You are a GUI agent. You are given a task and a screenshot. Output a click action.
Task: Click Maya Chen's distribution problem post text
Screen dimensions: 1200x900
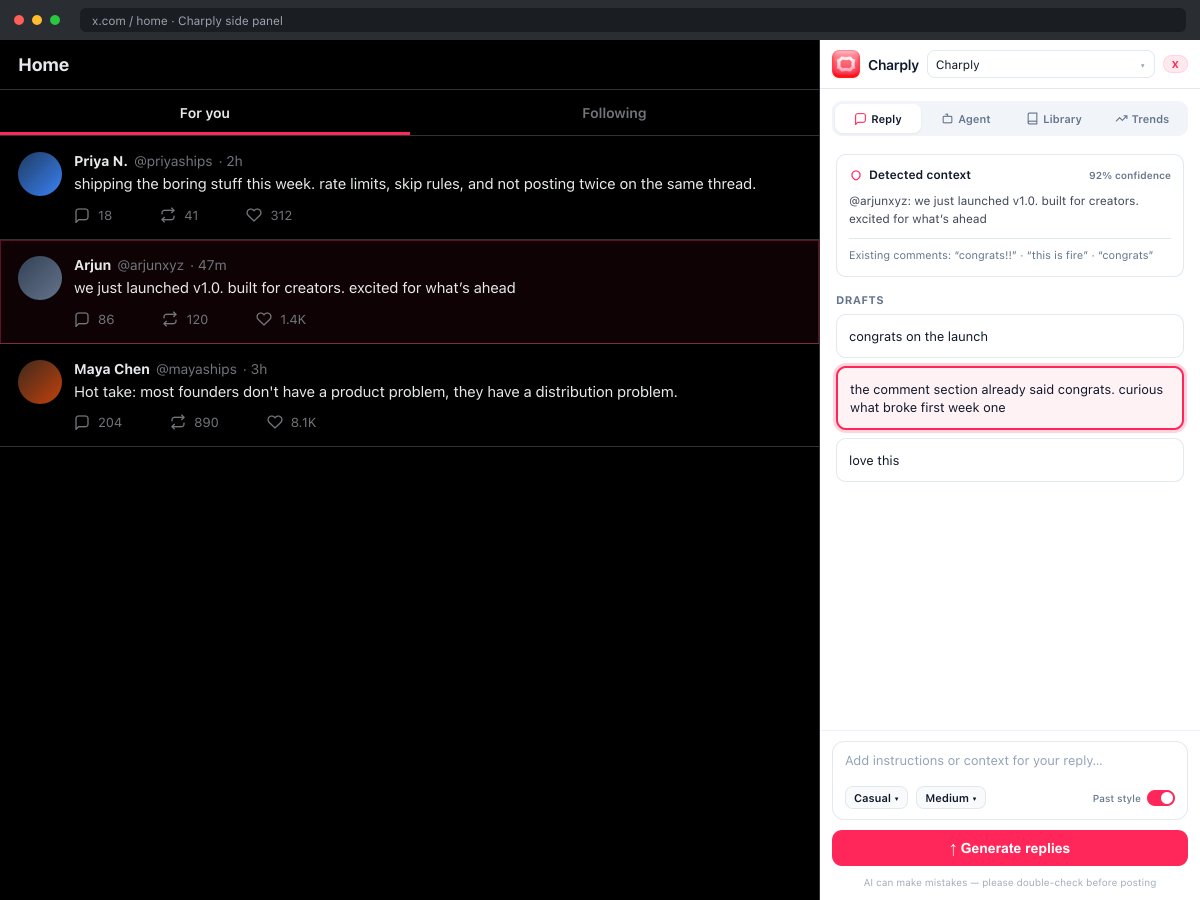376,392
